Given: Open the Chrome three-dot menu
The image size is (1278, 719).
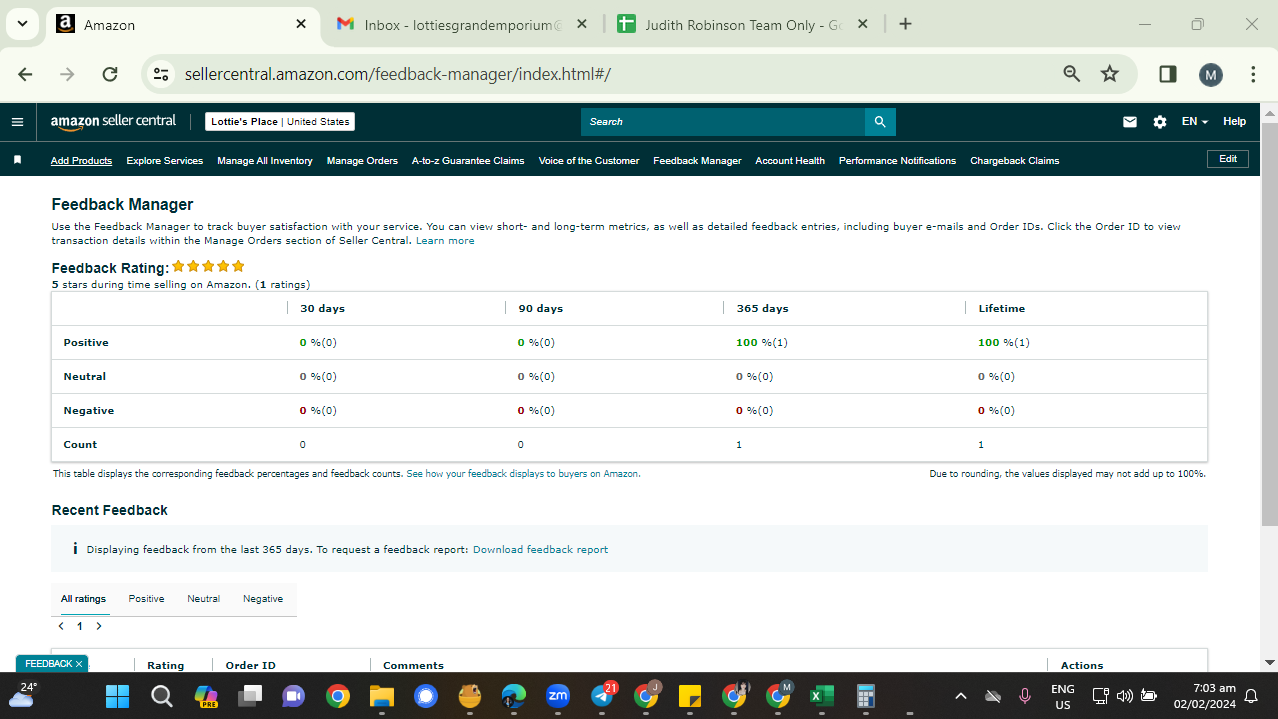Looking at the screenshot, I should [x=1253, y=74].
